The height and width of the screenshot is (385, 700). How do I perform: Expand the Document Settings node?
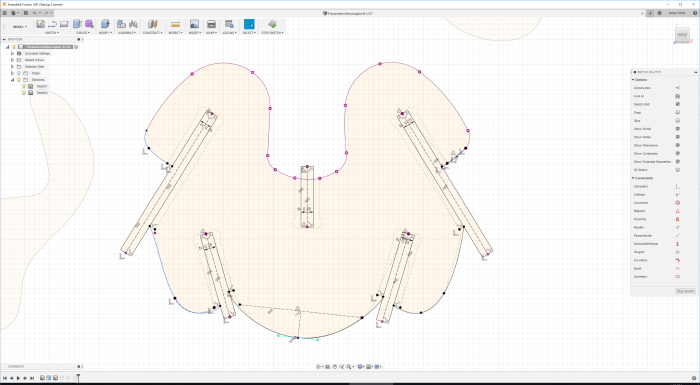coord(12,53)
